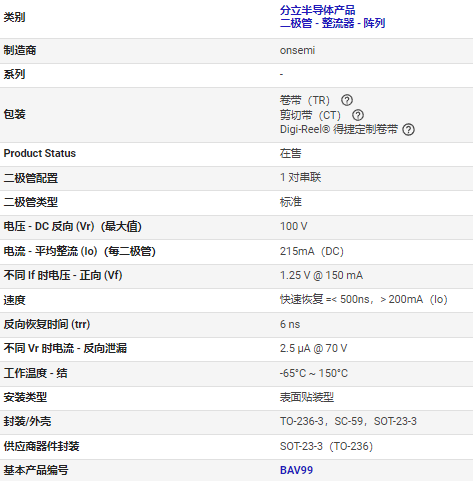The height and width of the screenshot is (481, 473).
Task: Select the onsemi manufacturer value
Action: (297, 50)
